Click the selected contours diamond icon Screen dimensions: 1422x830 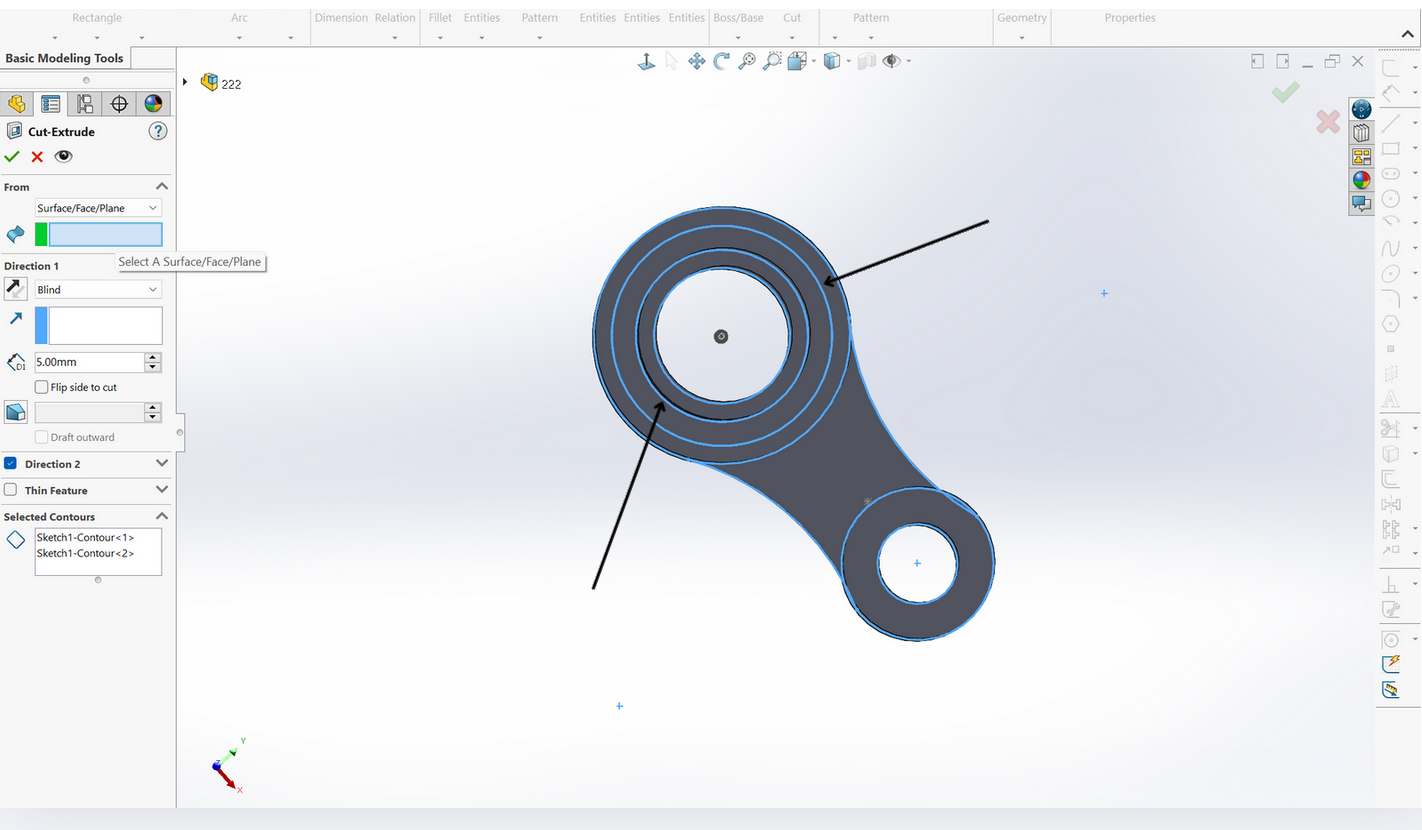click(15, 540)
